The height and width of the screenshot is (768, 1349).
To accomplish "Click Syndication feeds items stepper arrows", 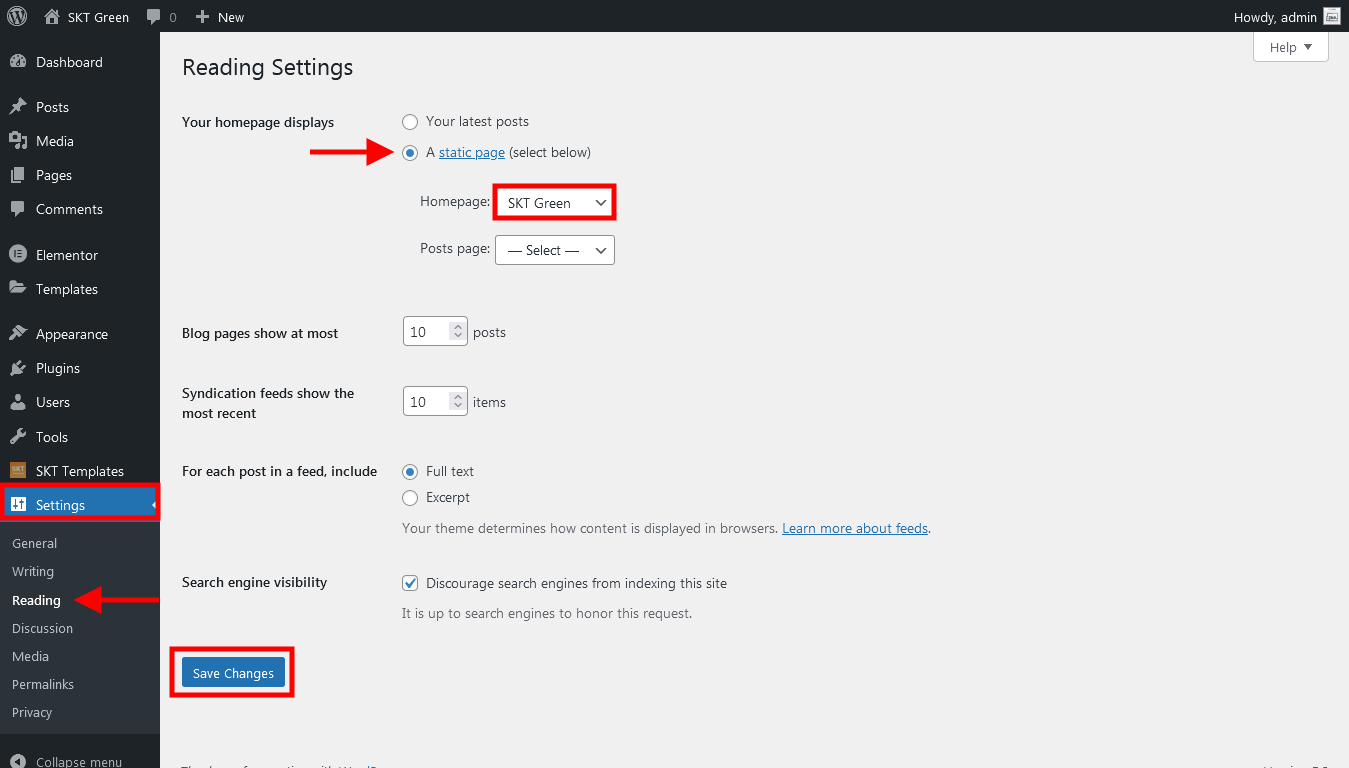I will (458, 401).
